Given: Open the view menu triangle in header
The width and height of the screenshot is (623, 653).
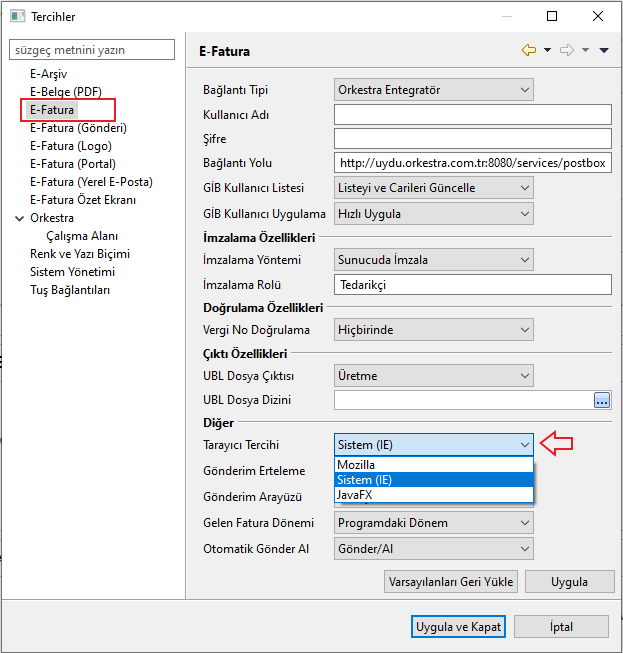Looking at the screenshot, I should pos(603,51).
